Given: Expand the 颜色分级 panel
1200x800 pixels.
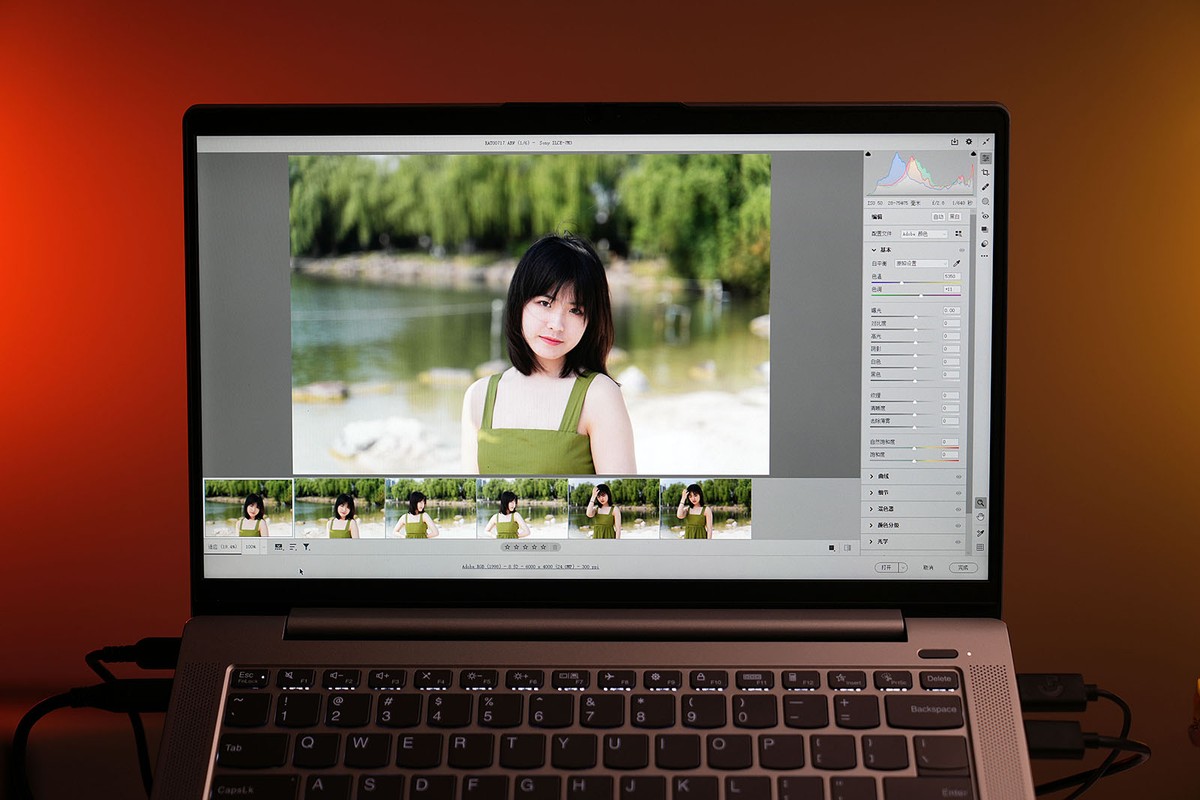Looking at the screenshot, I should 871,525.
